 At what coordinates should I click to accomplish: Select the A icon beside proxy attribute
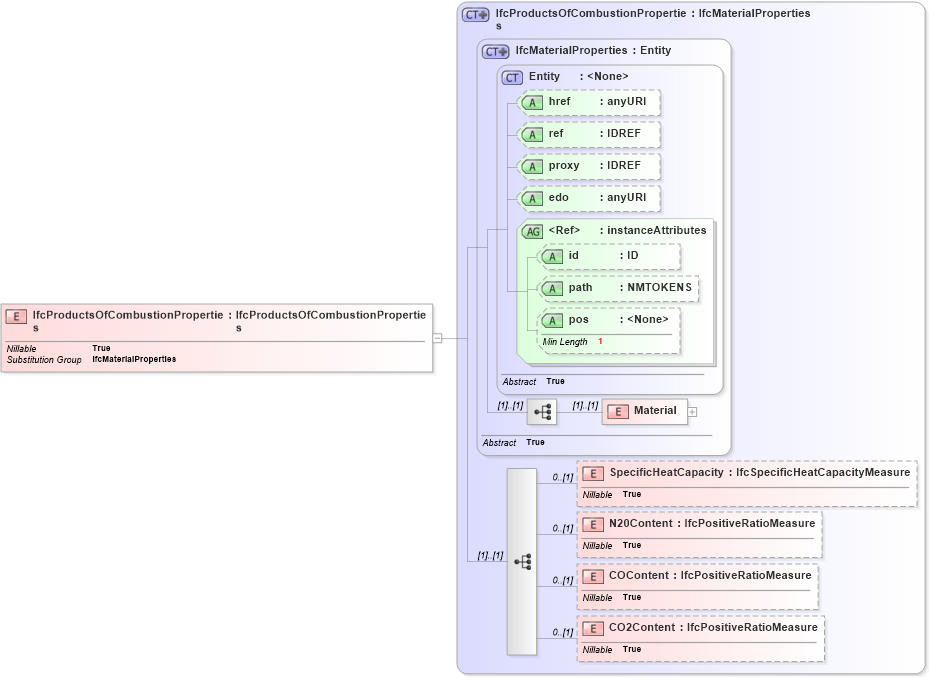click(532, 166)
